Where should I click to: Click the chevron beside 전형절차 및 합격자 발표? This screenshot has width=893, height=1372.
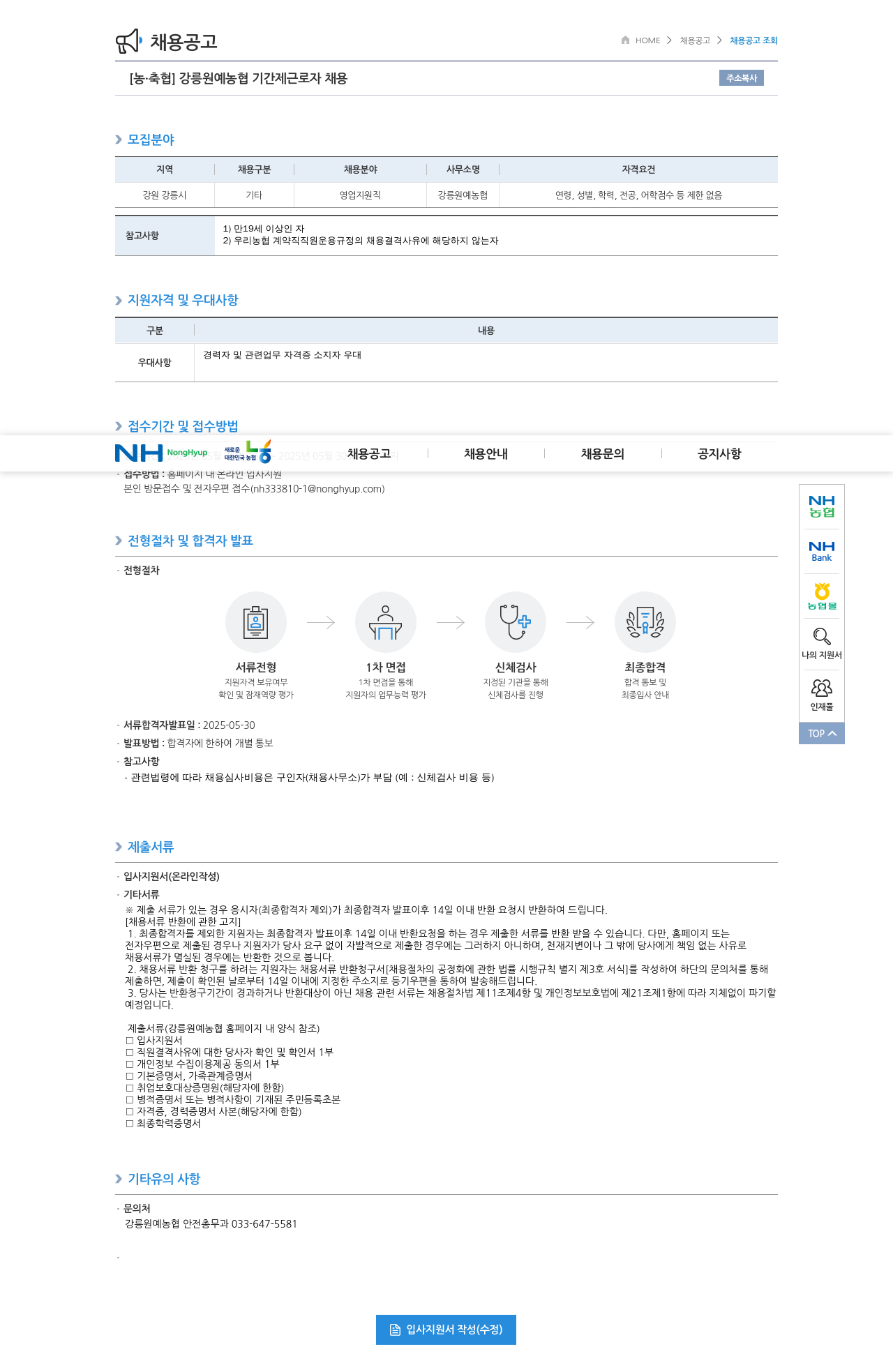coord(119,541)
